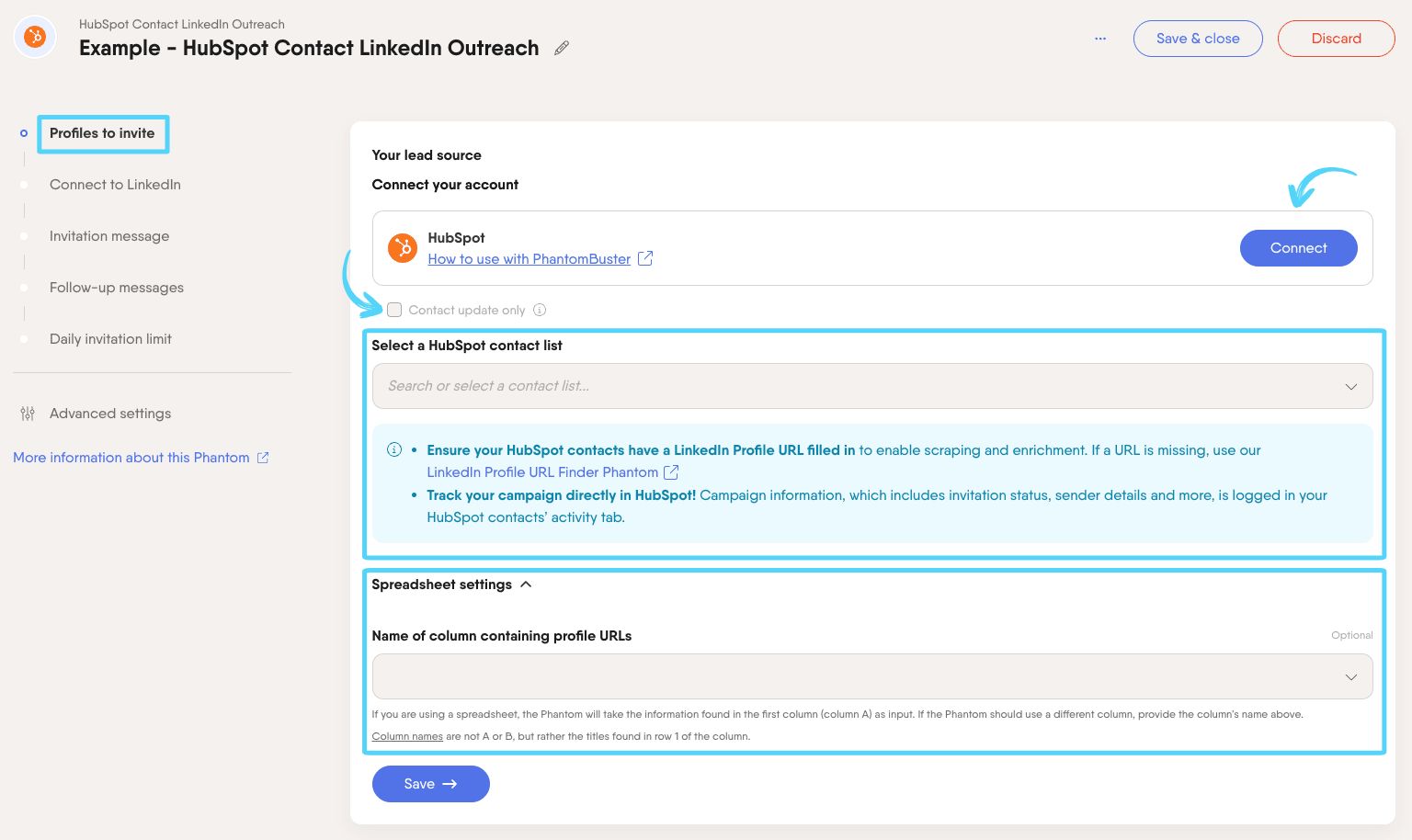1412x840 pixels.
Task: Click the info circle icon in the tips box
Action: 394,449
